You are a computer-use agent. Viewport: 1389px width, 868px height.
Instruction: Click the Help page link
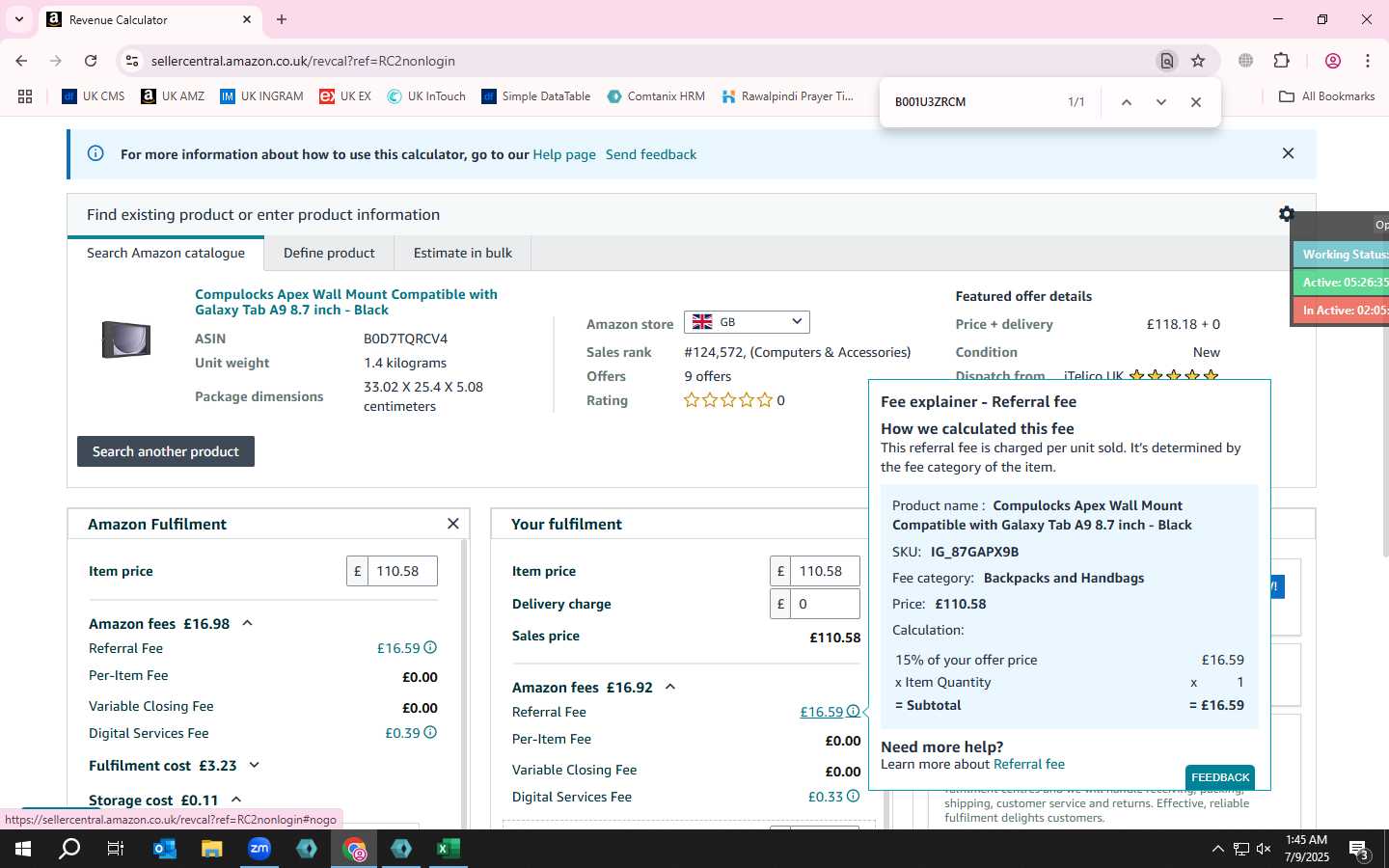tap(564, 154)
